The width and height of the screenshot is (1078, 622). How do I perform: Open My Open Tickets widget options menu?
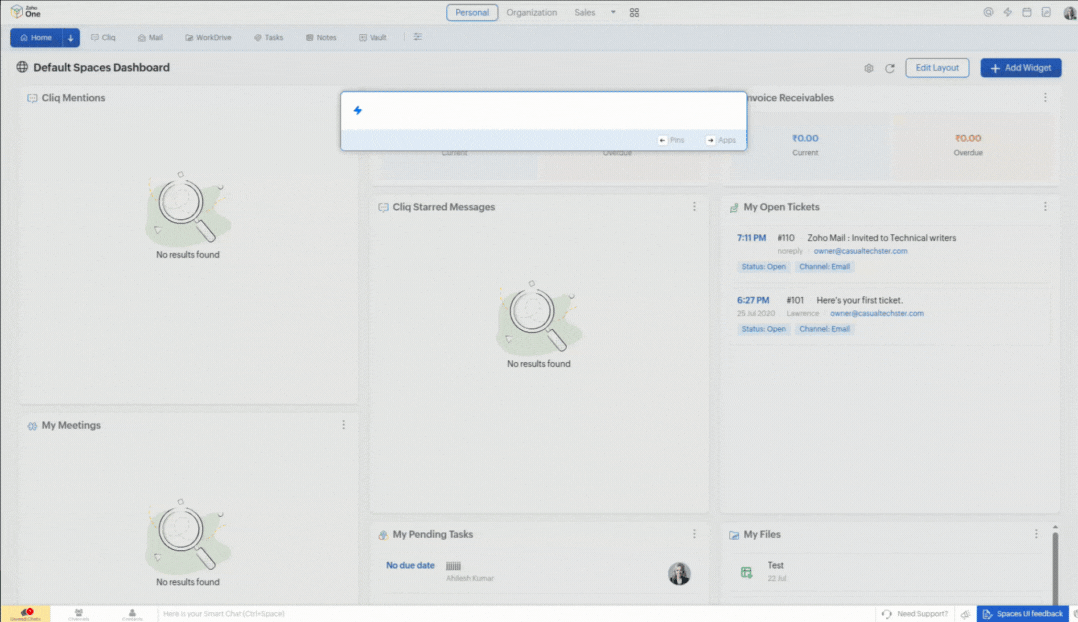pyautogui.click(x=1045, y=207)
